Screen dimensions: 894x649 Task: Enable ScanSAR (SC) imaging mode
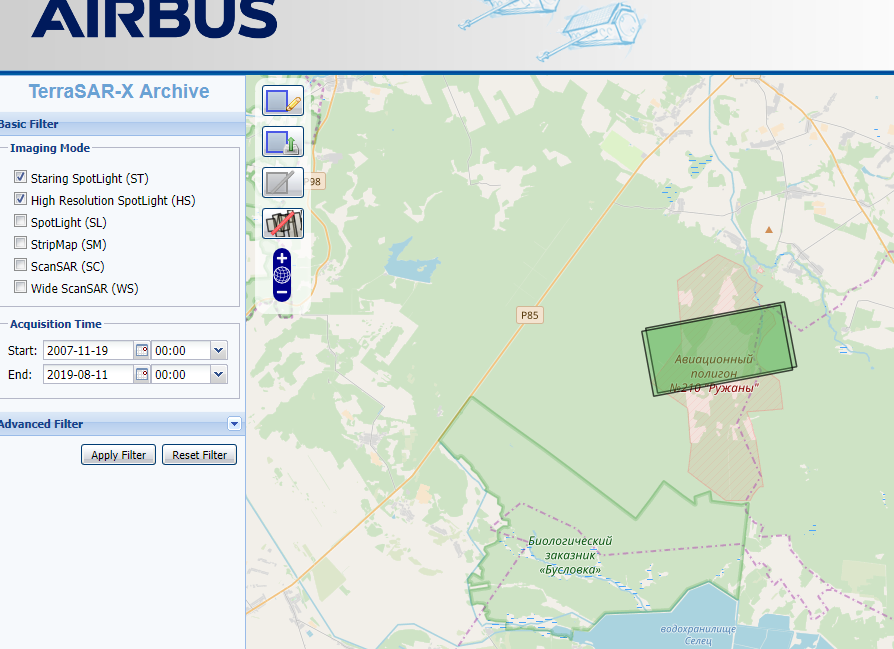pyautogui.click(x=21, y=265)
